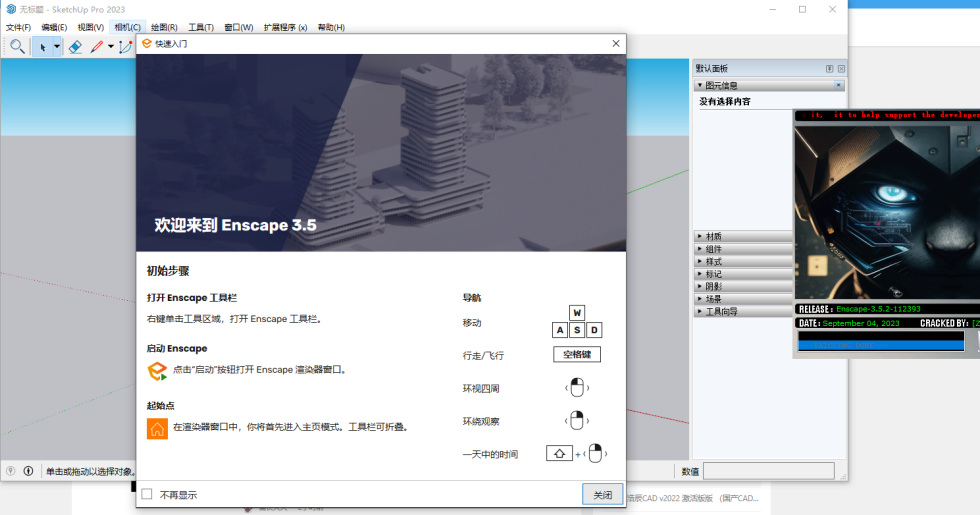Image resolution: width=980 pixels, height=515 pixels.
Task: Open the Select tool dropdown arrow
Action: [x=57, y=46]
